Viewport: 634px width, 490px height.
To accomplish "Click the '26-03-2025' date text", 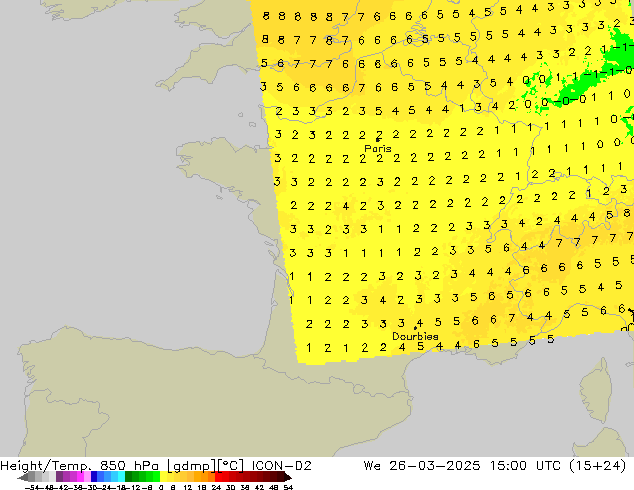I will (435, 466).
